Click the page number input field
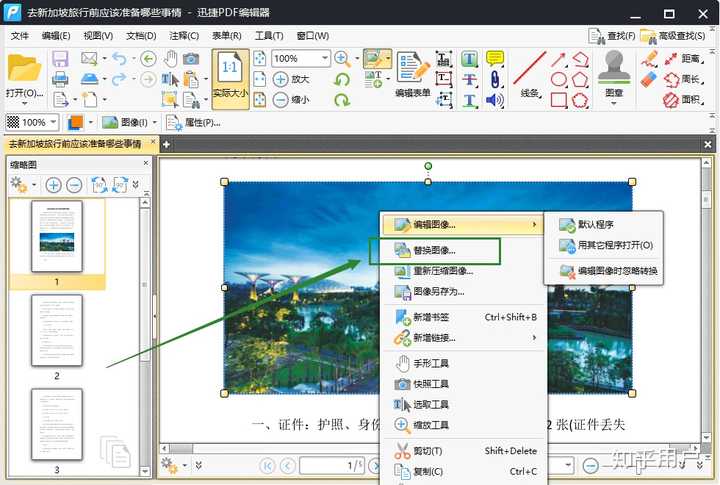The height and width of the screenshot is (485, 720). [x=332, y=466]
